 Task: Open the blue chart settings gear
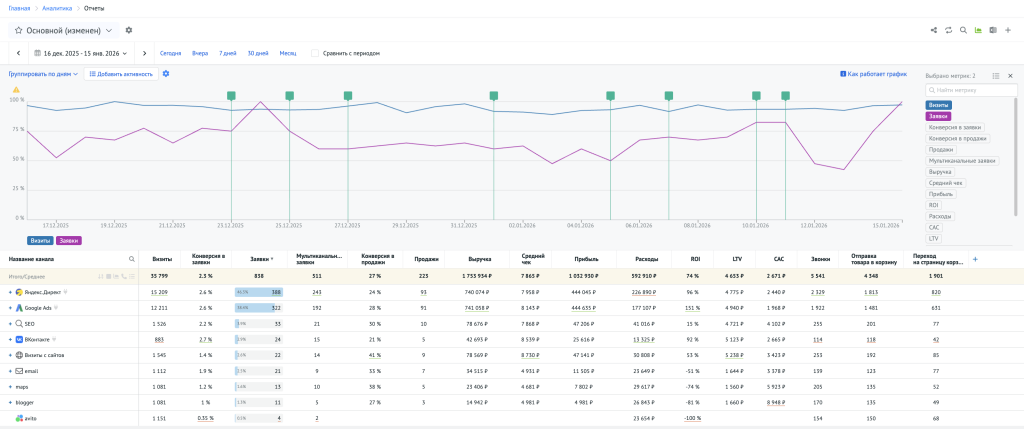click(166, 73)
